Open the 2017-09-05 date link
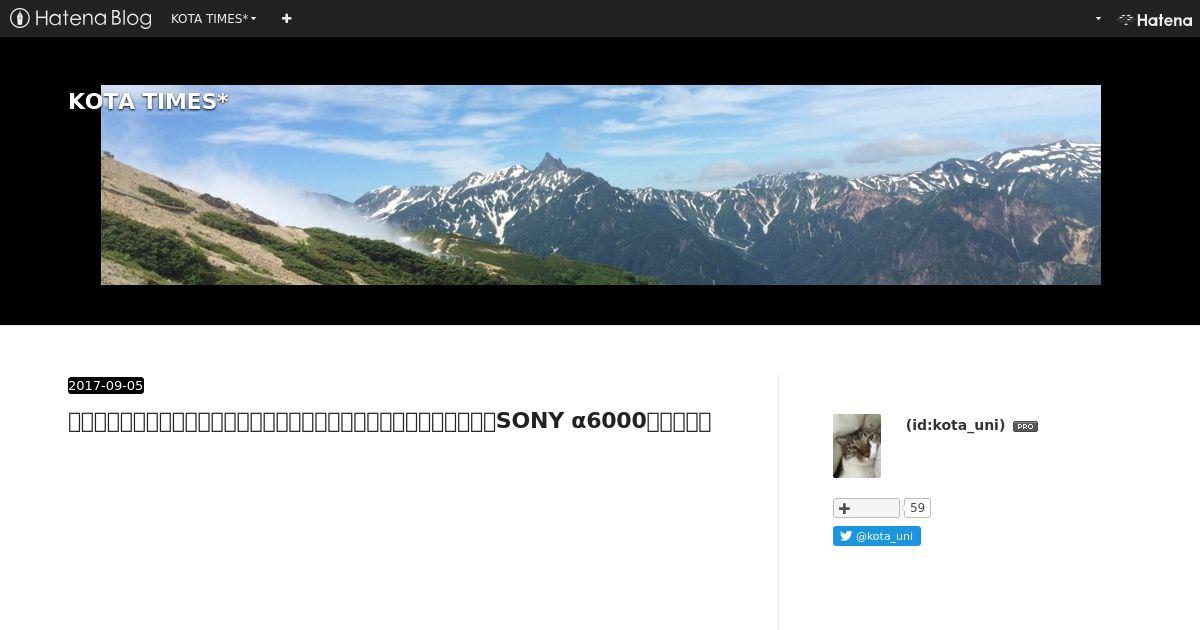Image resolution: width=1200 pixels, height=630 pixels. coord(105,386)
